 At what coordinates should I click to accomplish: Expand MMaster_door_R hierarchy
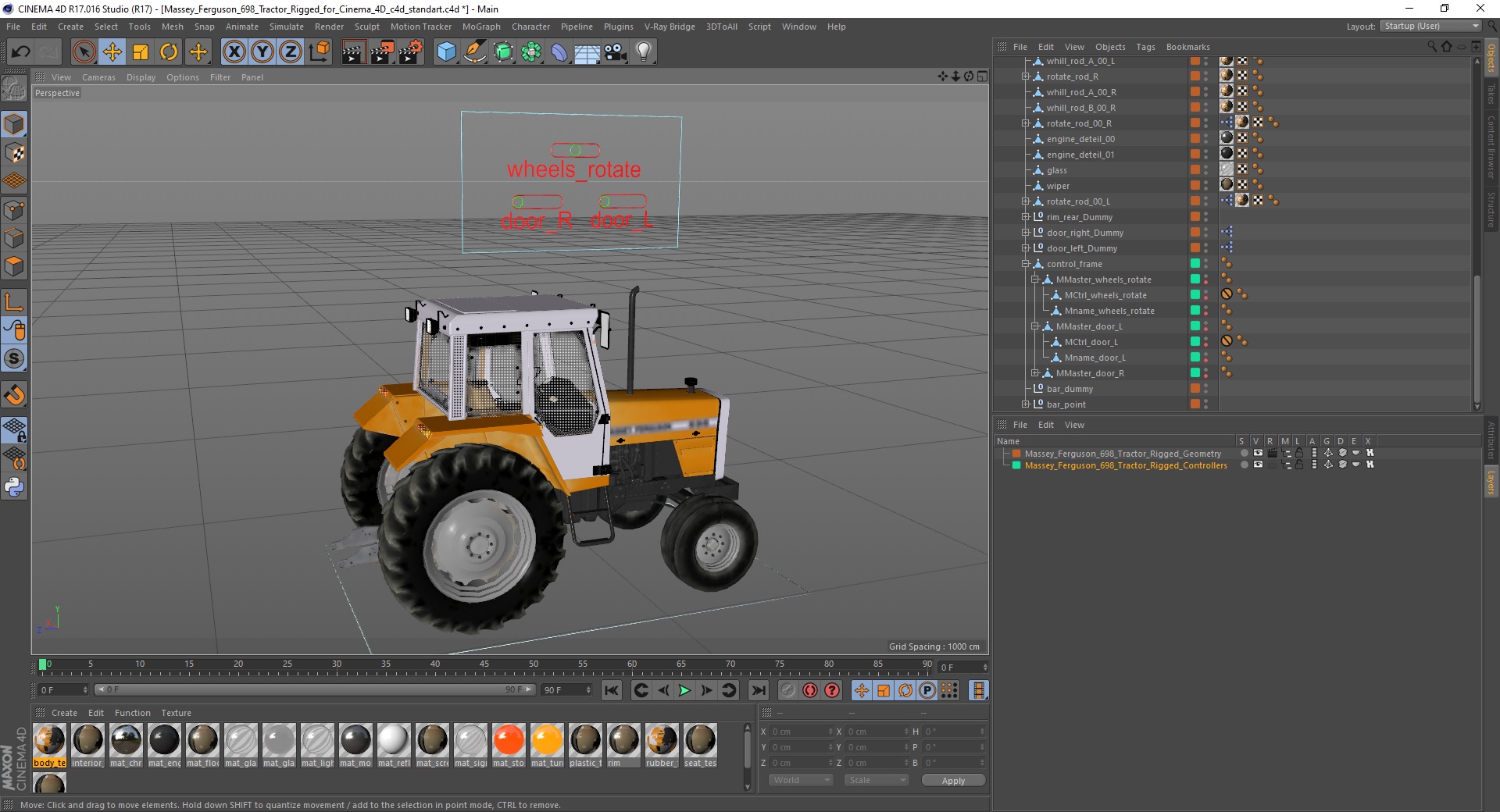tap(1034, 373)
